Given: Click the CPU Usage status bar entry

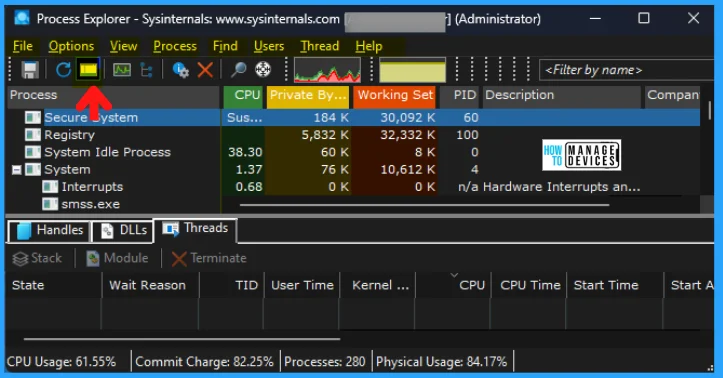Looking at the screenshot, I should (x=61, y=362).
